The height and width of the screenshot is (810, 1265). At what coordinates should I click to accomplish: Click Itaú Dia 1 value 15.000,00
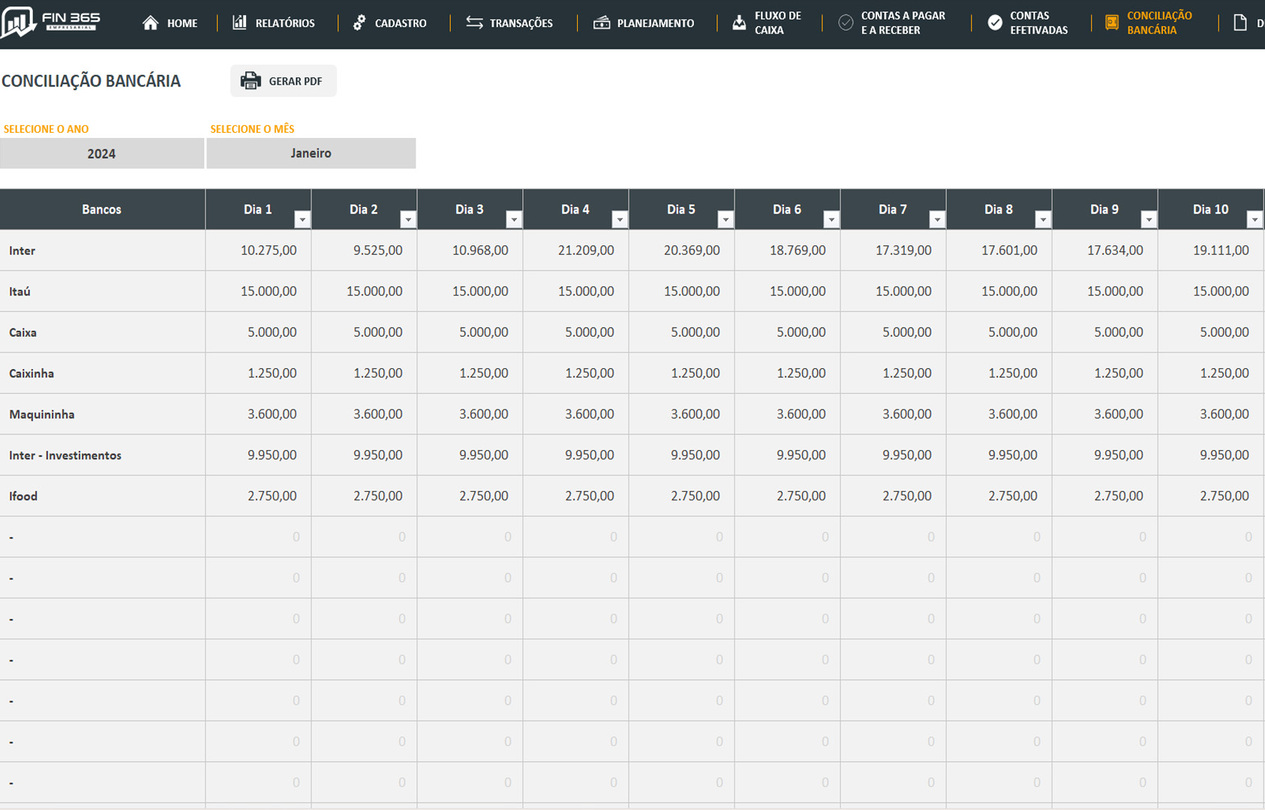pyautogui.click(x=269, y=292)
